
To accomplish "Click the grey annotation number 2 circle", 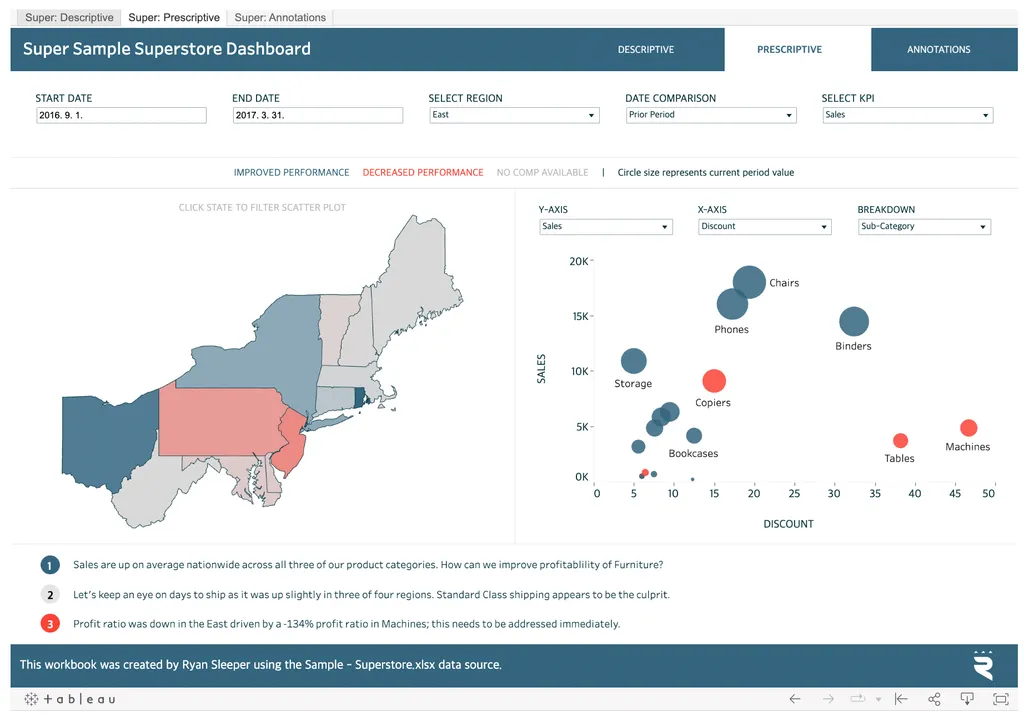I will click(x=50, y=594).
